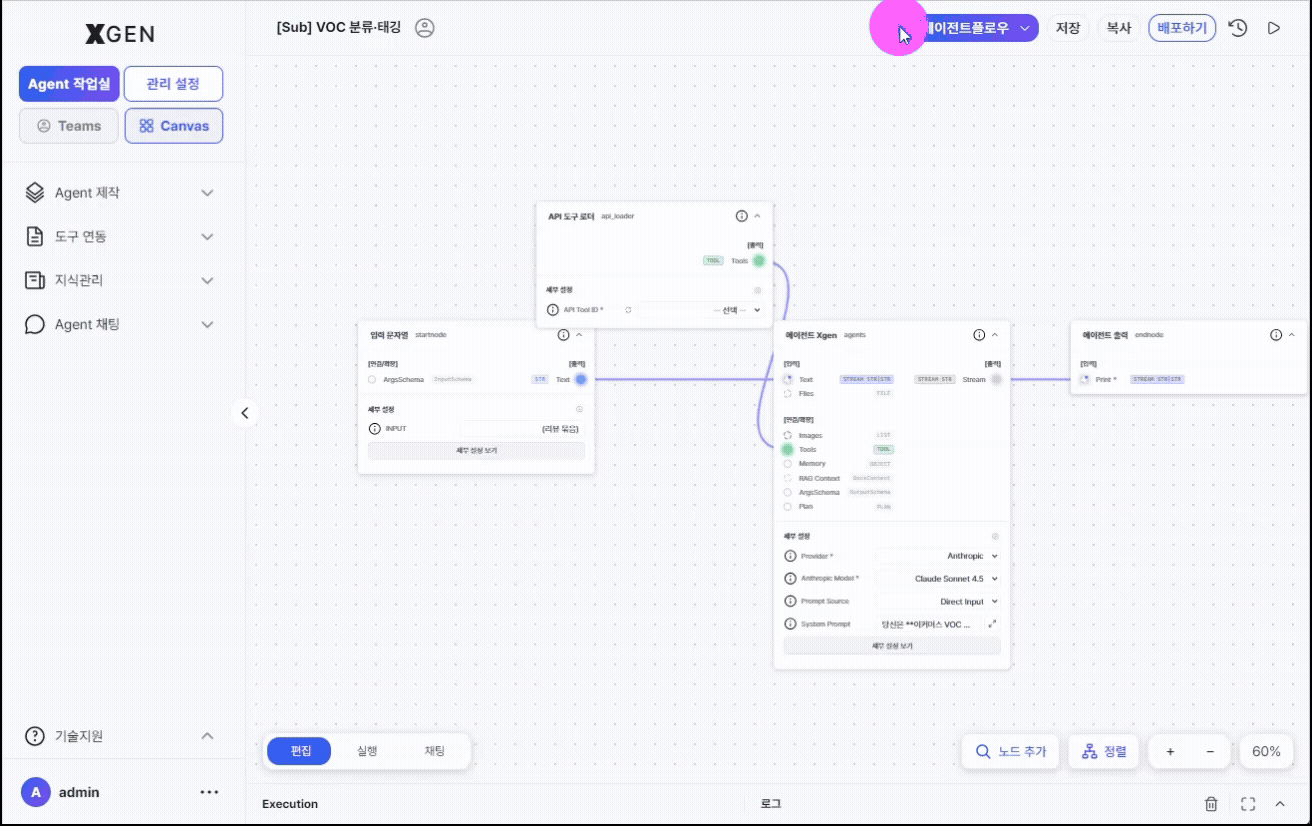Open the smiley icon beside workflow title
1312x826 pixels.
coord(425,28)
